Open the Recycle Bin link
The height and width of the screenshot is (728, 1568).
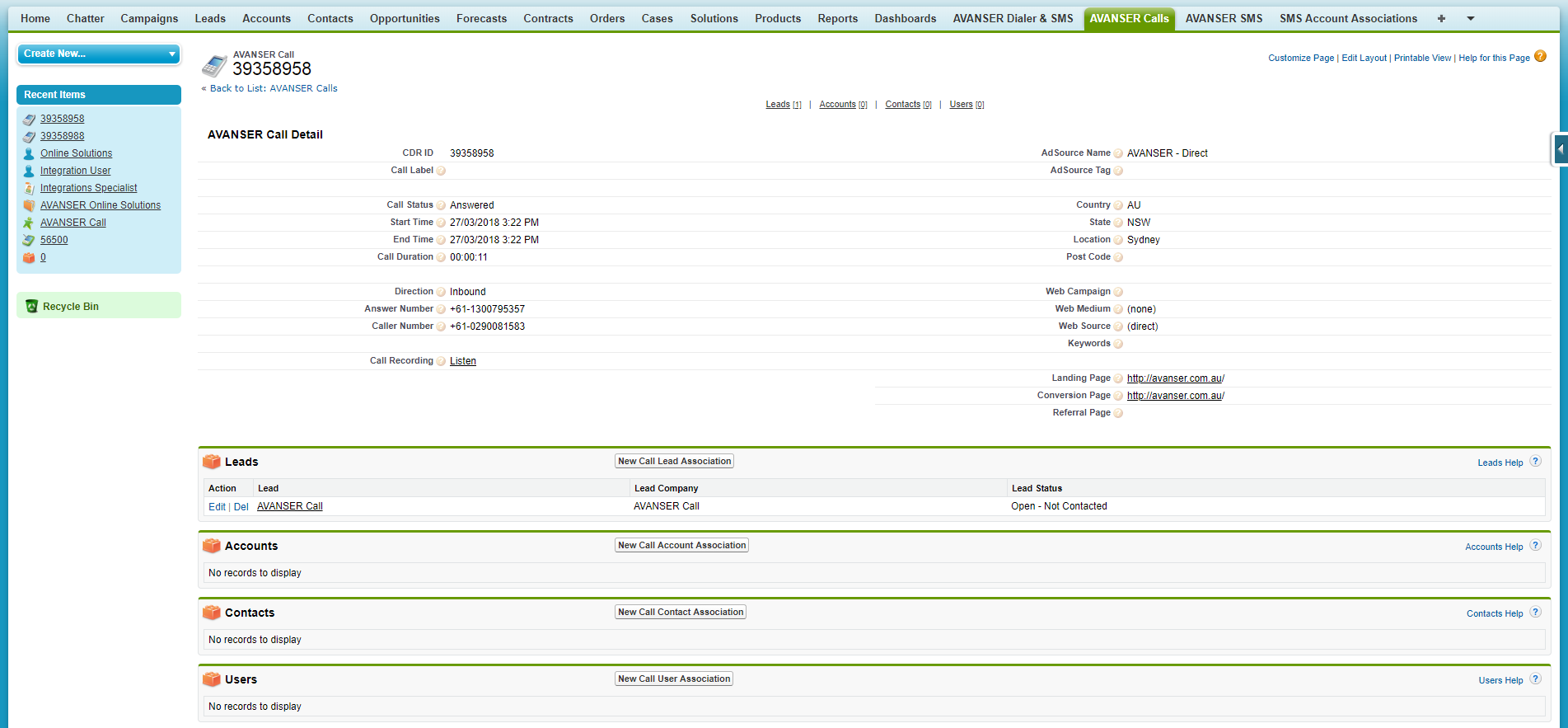pyautogui.click(x=71, y=306)
